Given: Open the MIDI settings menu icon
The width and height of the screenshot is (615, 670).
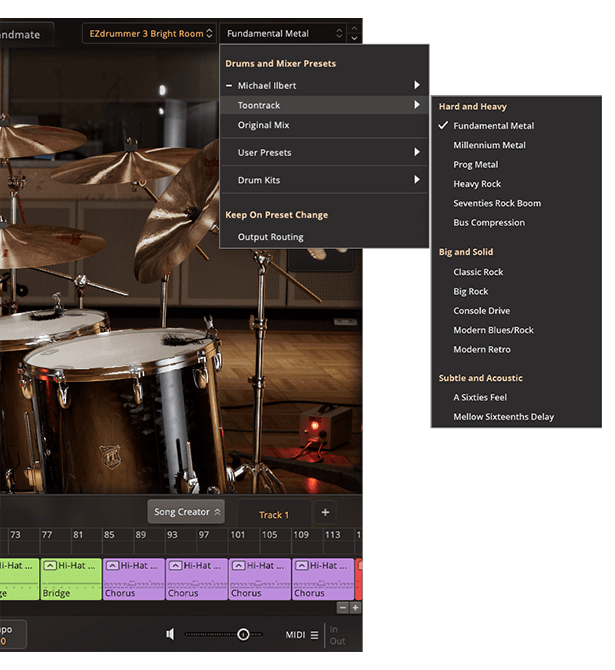Looking at the screenshot, I should point(314,635).
